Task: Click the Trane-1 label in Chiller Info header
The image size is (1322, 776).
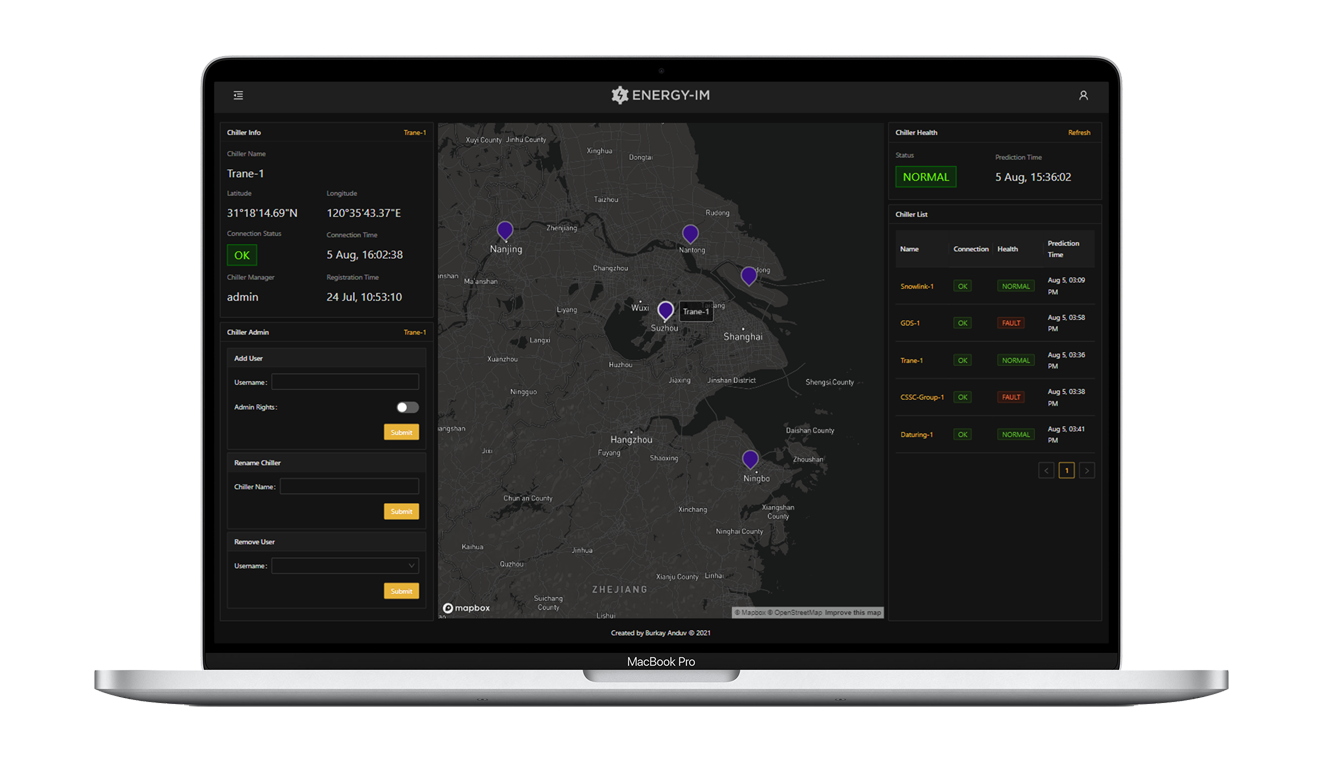Action: [x=415, y=132]
